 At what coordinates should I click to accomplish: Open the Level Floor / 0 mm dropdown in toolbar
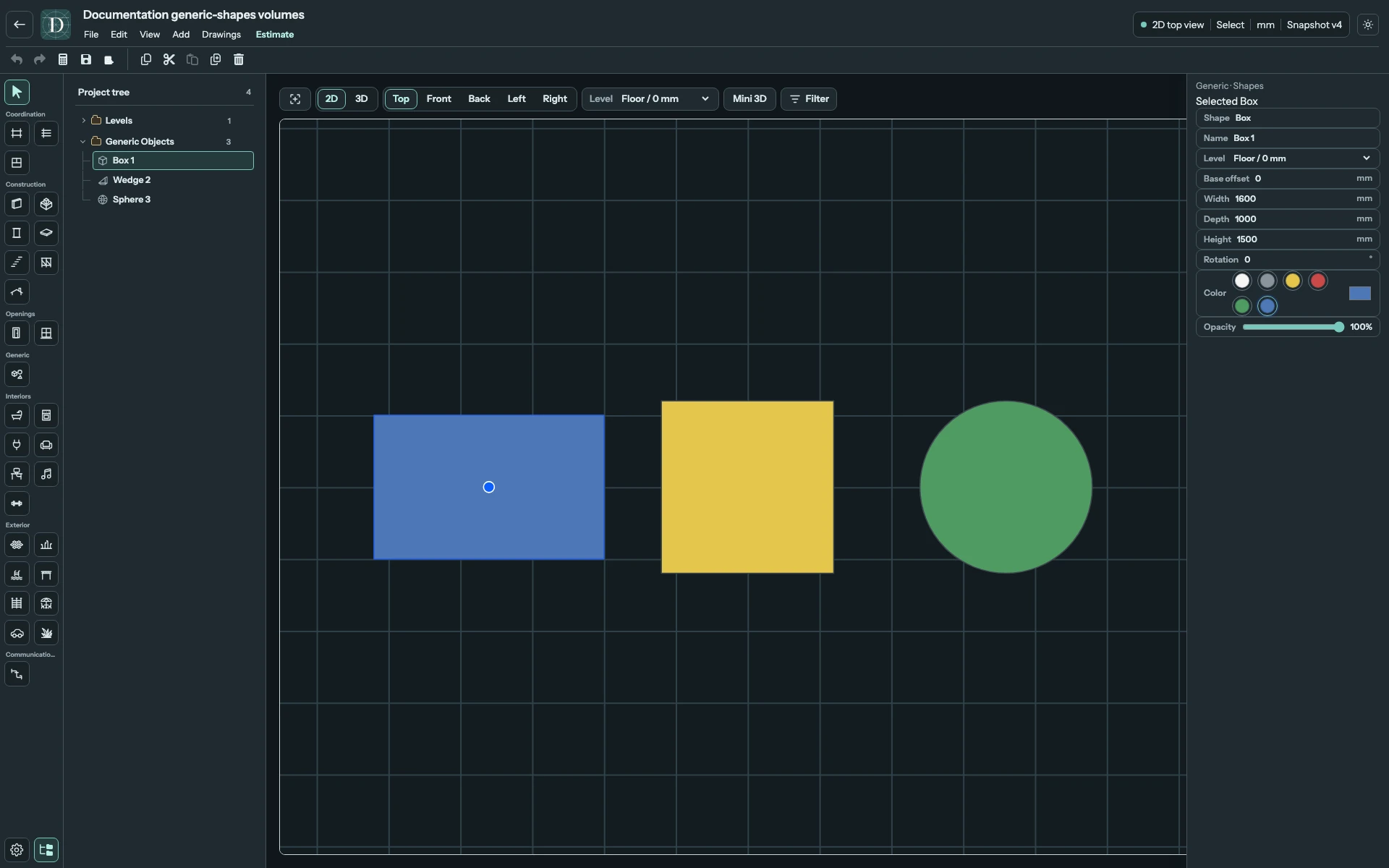(x=650, y=99)
